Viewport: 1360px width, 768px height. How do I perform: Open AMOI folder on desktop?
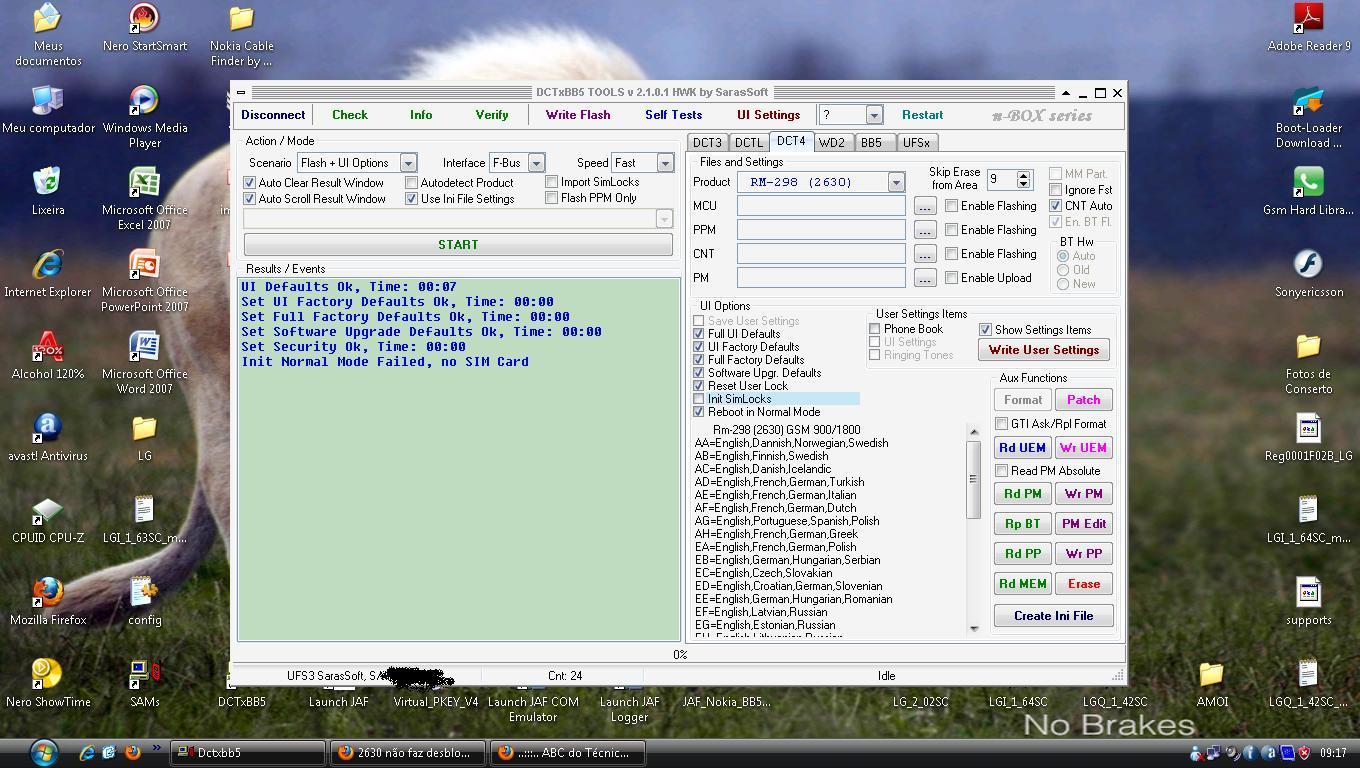1212,683
